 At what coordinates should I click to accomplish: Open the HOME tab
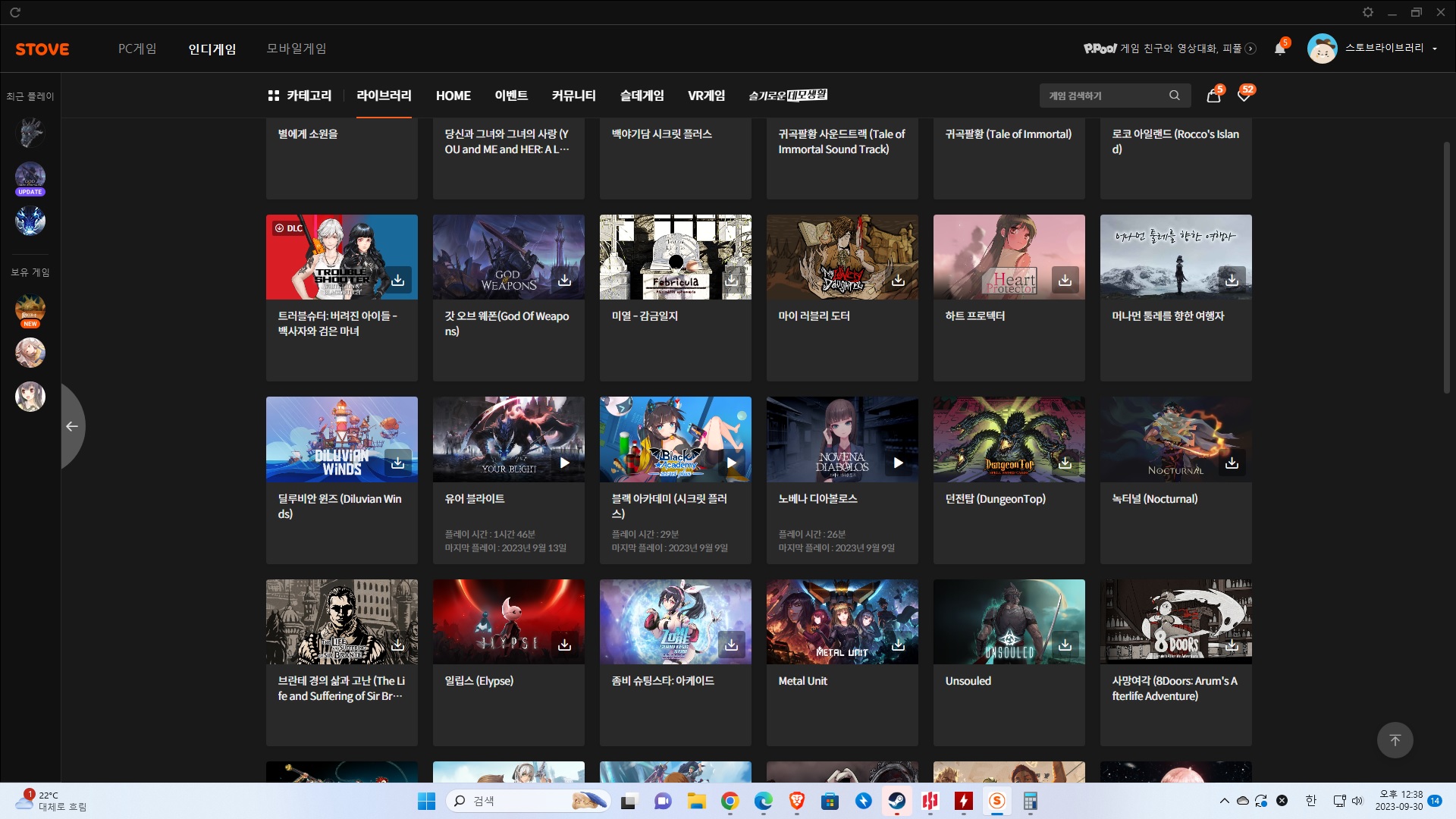453,96
